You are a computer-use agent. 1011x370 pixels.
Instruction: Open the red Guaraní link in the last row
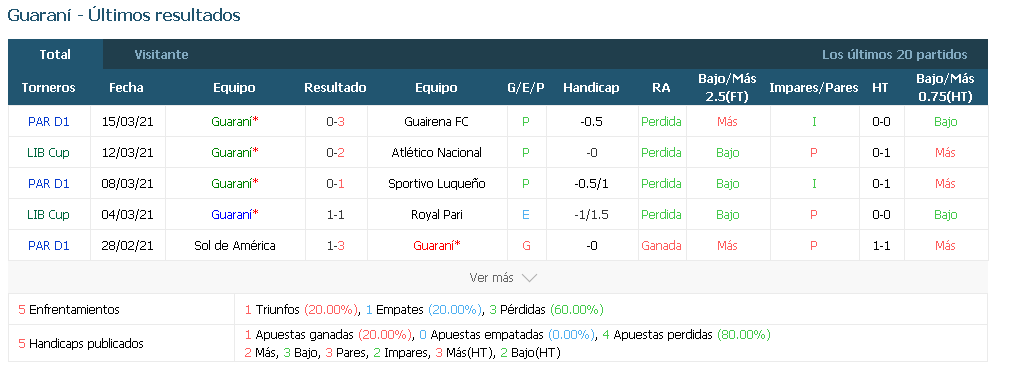[437, 246]
